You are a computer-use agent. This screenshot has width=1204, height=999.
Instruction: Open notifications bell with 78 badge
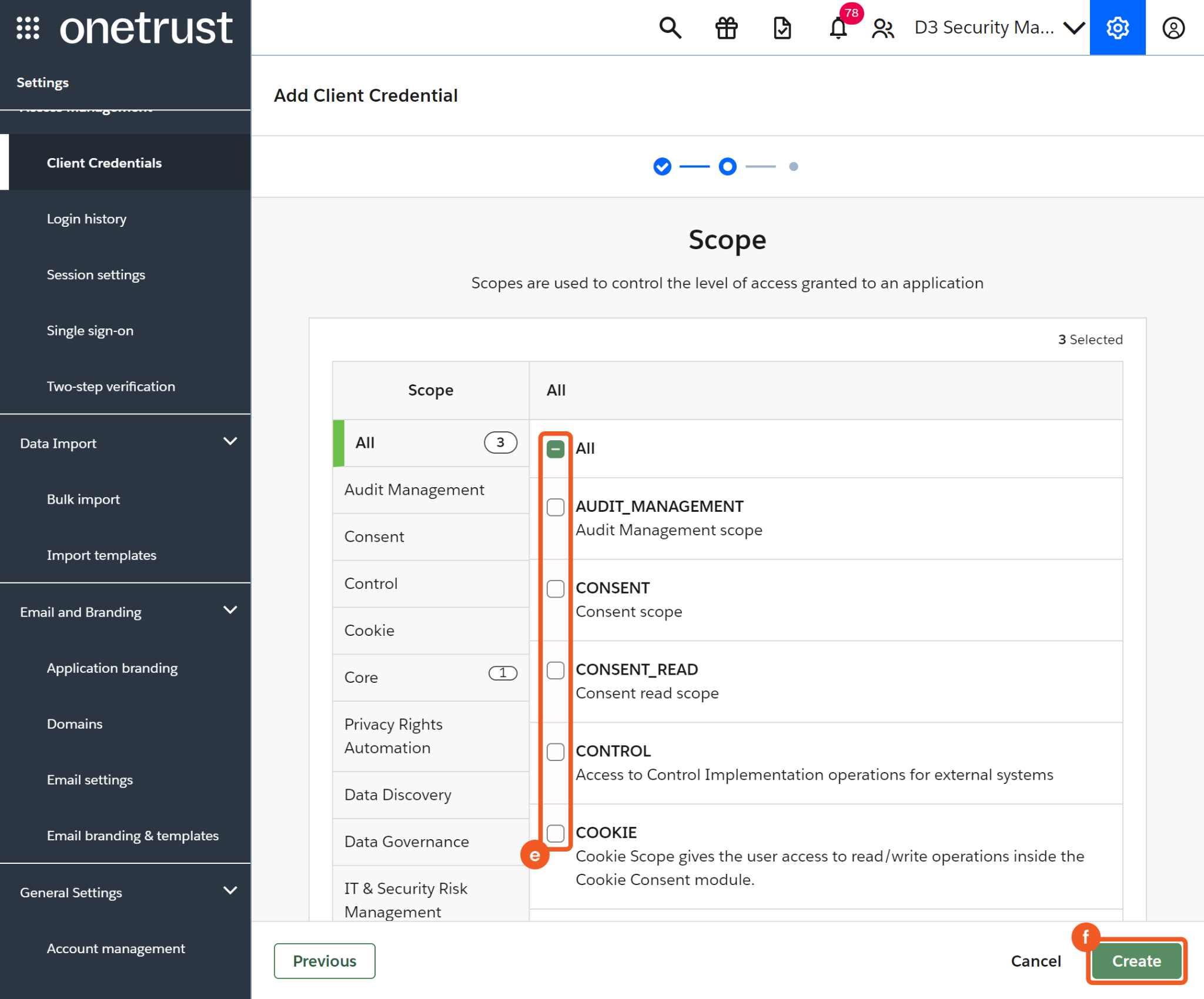click(838, 28)
